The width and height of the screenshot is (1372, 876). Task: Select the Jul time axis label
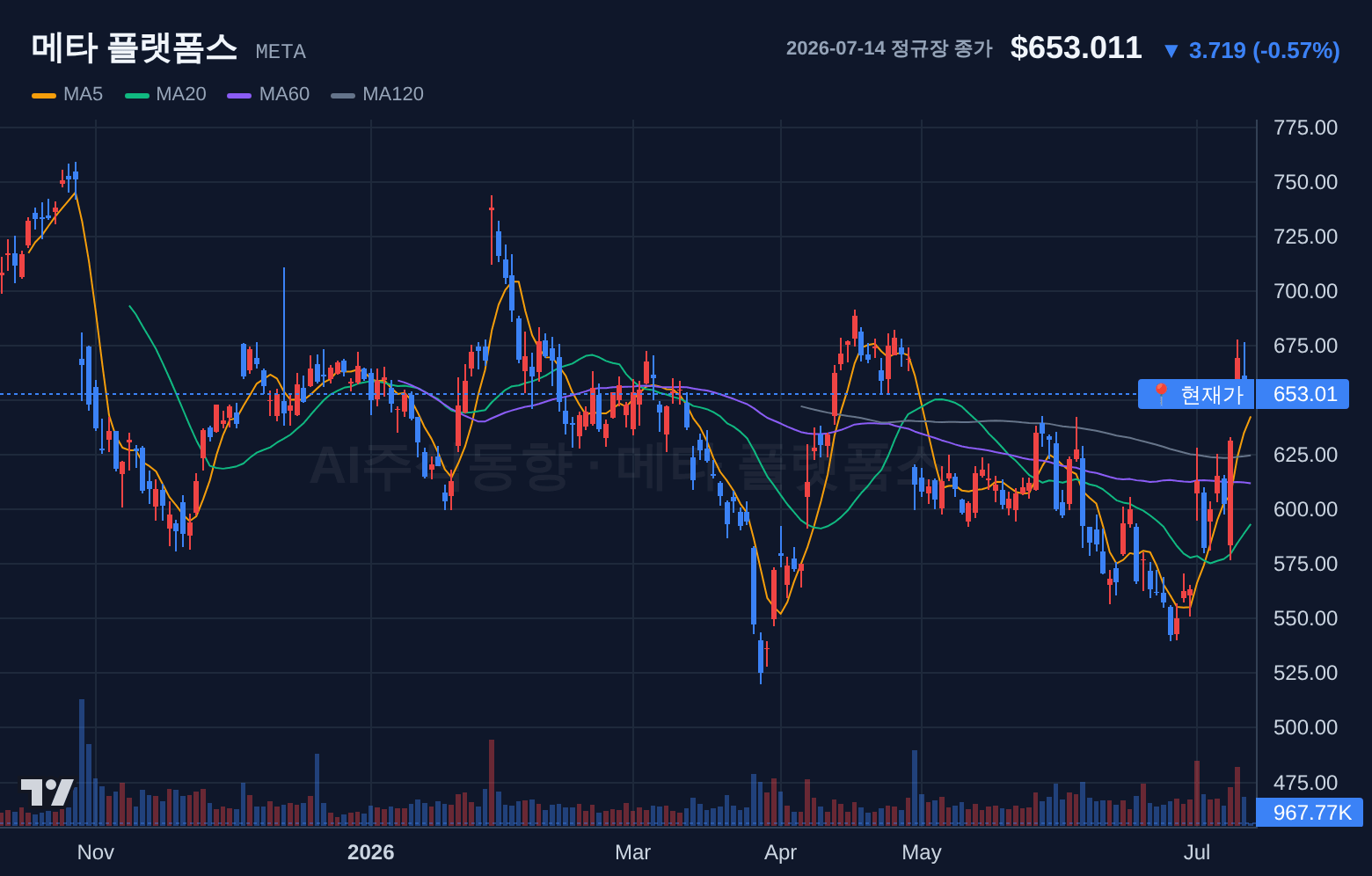coord(1197,852)
